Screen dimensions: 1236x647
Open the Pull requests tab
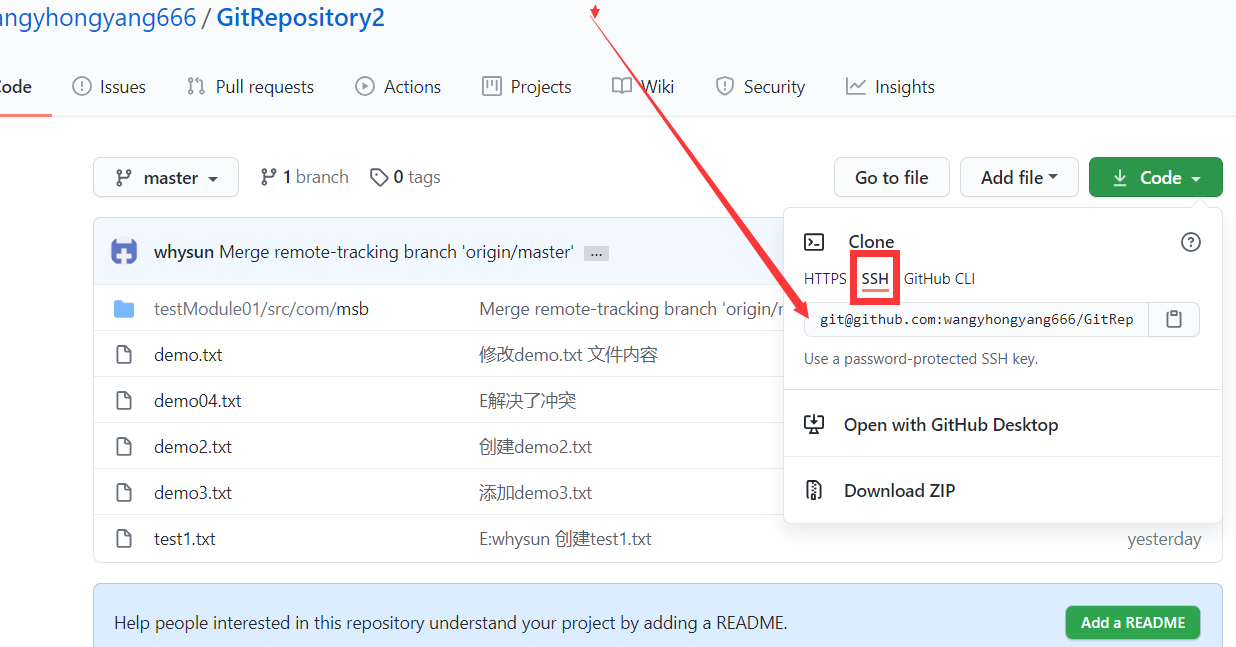(x=250, y=87)
